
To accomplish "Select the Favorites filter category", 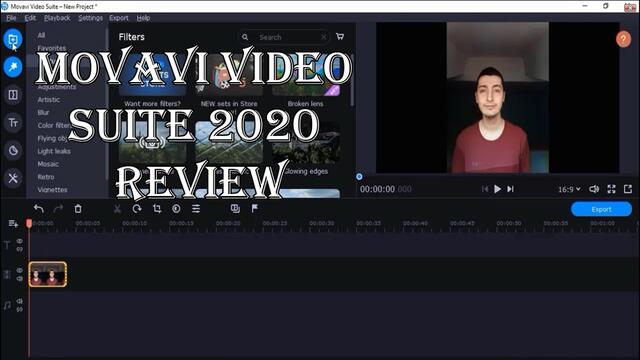I will pyautogui.click(x=52, y=48).
